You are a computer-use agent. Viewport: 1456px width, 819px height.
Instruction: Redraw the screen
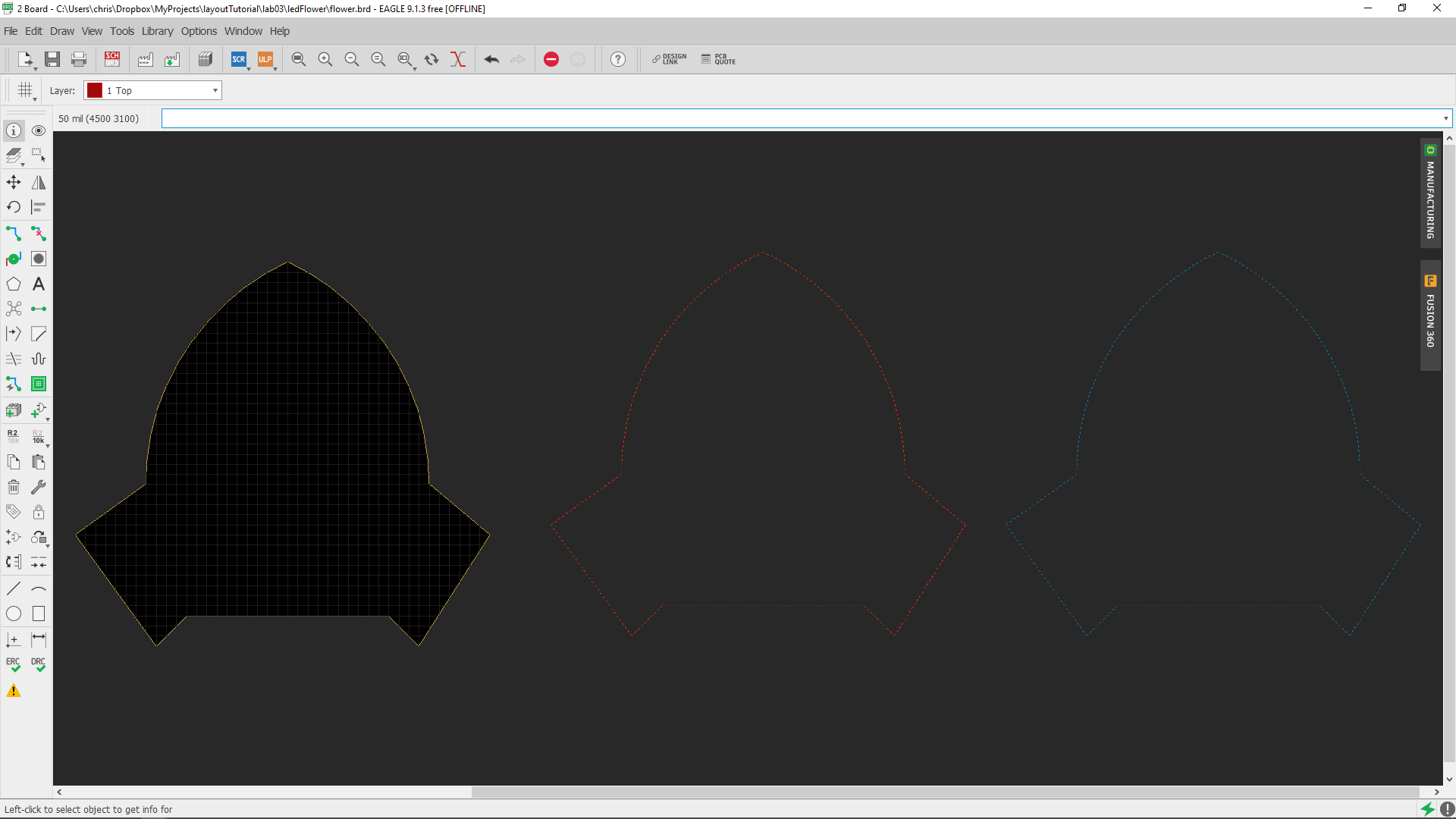coord(431,59)
